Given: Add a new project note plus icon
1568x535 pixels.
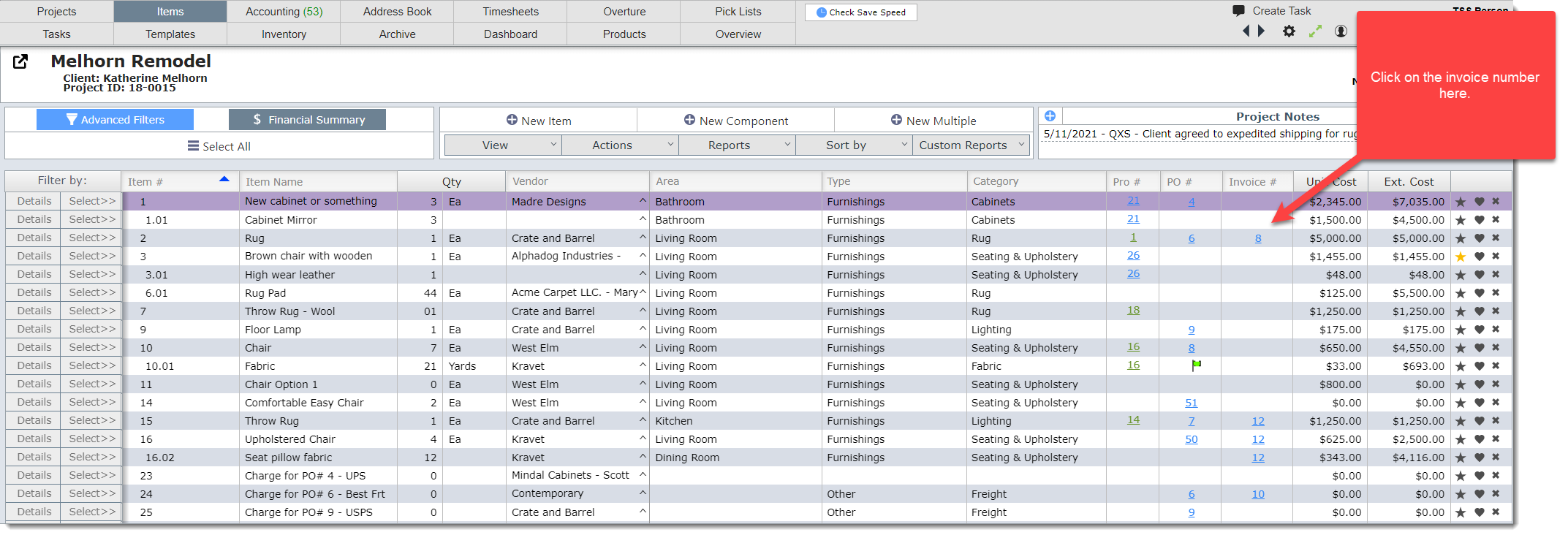Looking at the screenshot, I should 1050,116.
